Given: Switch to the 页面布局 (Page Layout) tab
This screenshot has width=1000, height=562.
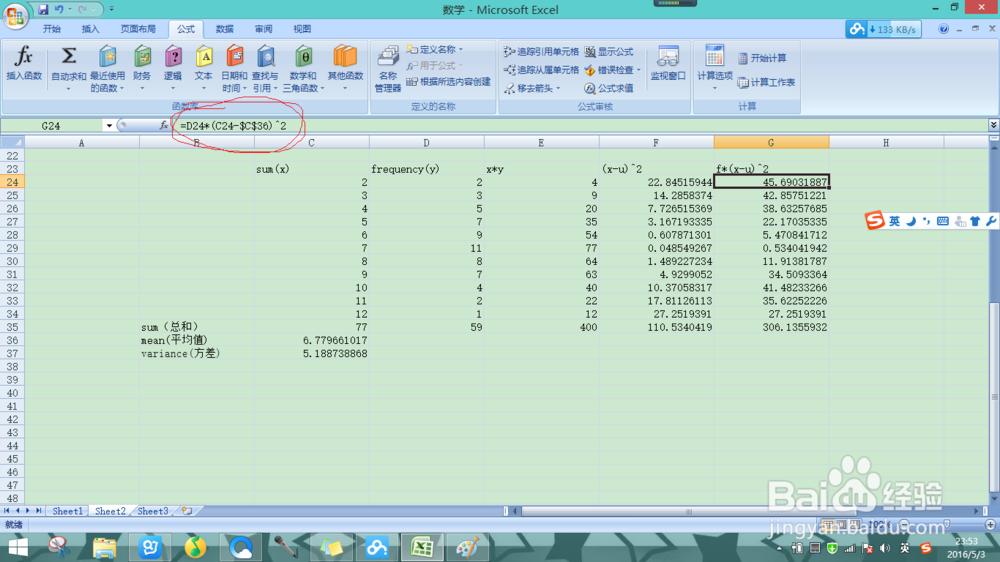Looking at the screenshot, I should pyautogui.click(x=138, y=29).
